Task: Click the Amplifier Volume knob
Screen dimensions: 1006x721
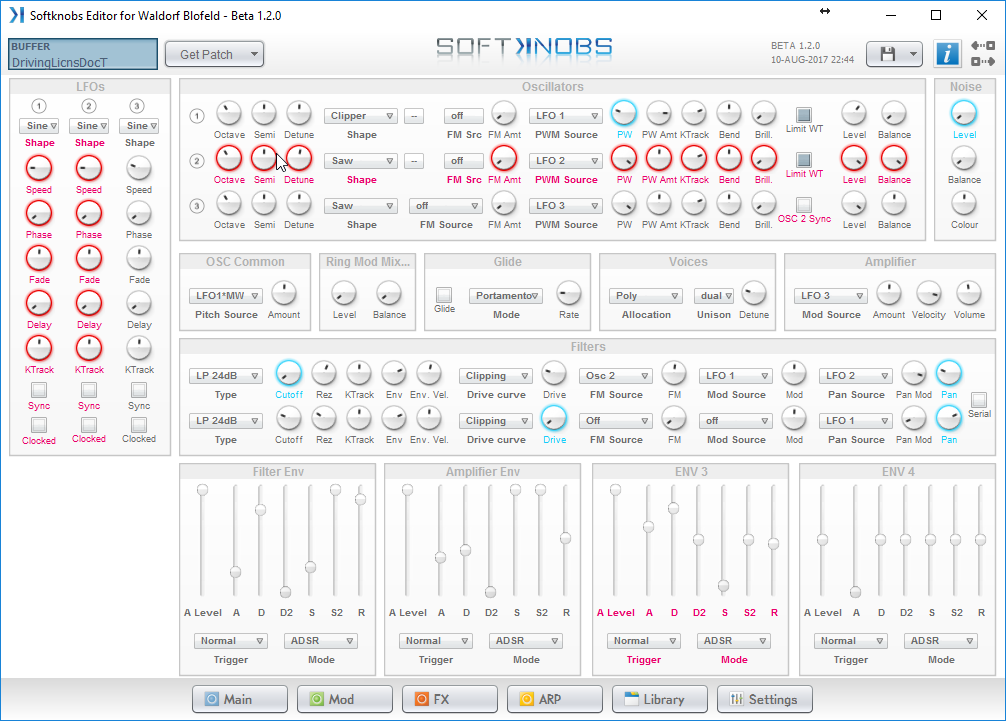Action: (x=969, y=293)
